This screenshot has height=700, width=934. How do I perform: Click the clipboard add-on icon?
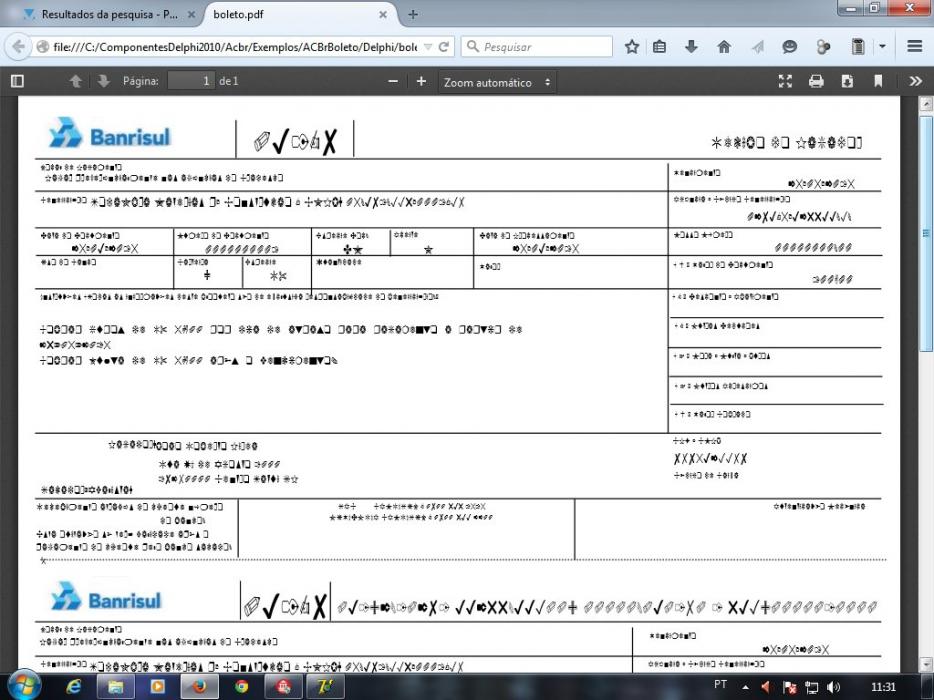(858, 46)
